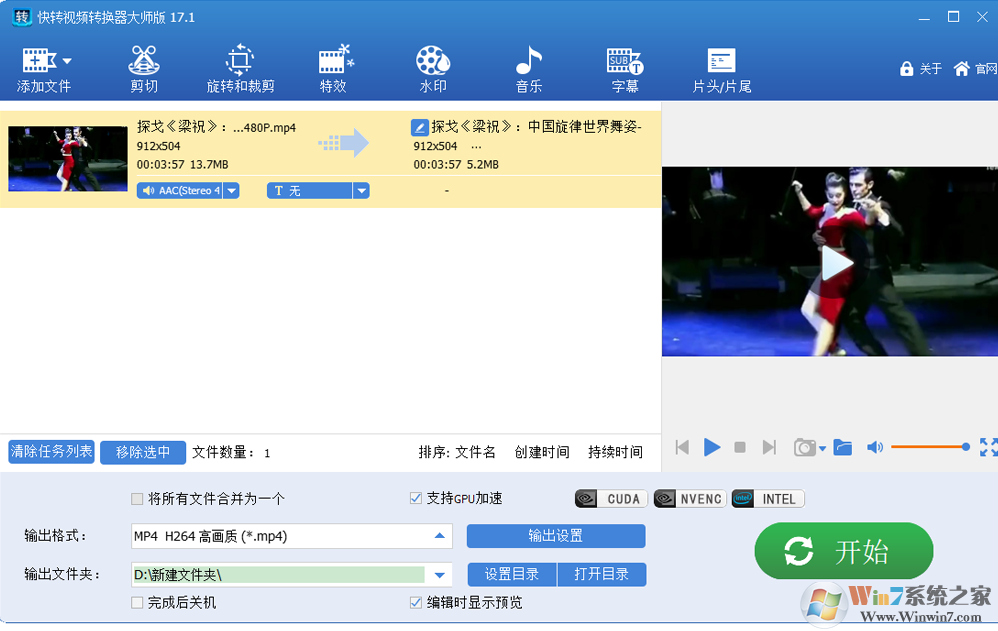Open the 剪切 (cut) tool
Image resolution: width=998 pixels, height=631 pixels.
pos(144,69)
